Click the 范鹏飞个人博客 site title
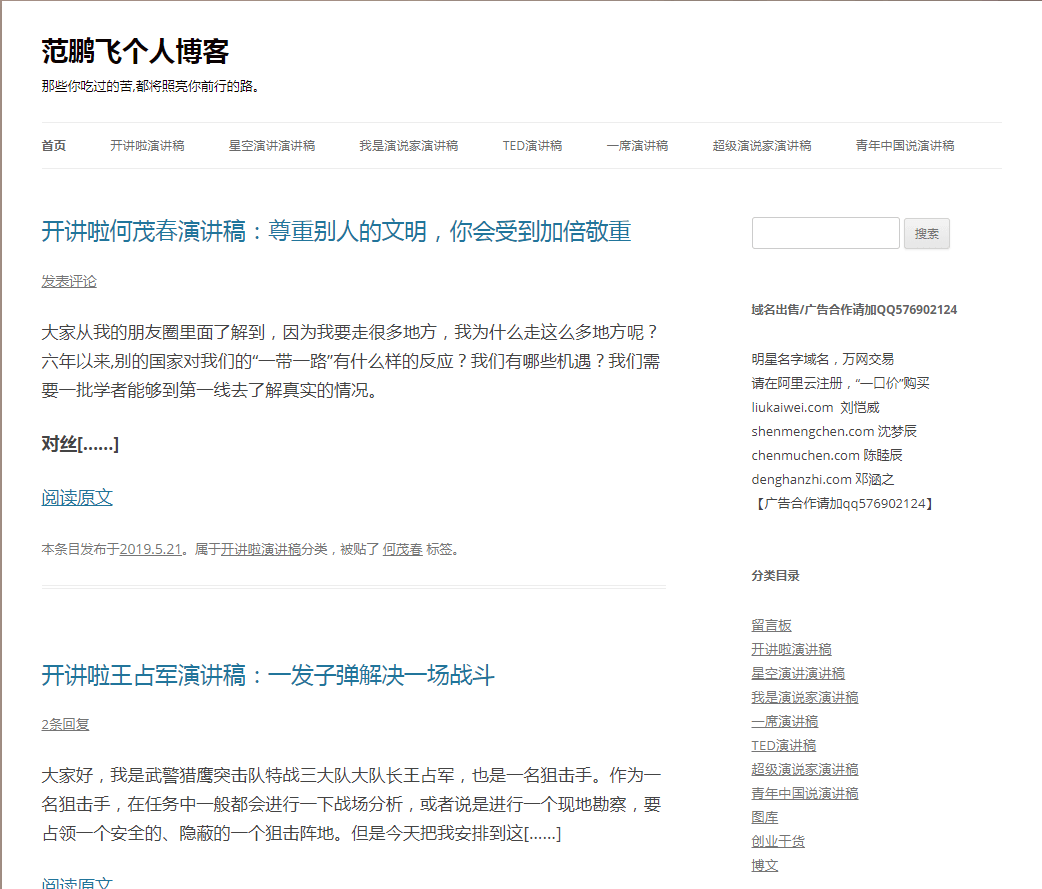 tap(135, 51)
